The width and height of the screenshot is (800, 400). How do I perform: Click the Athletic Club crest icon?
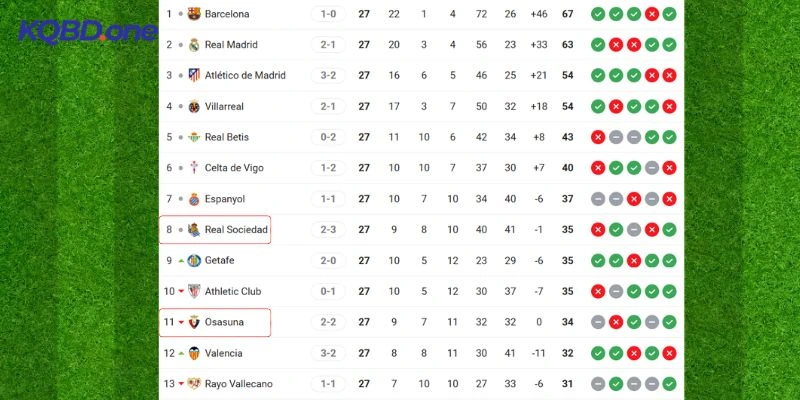pyautogui.click(x=194, y=291)
